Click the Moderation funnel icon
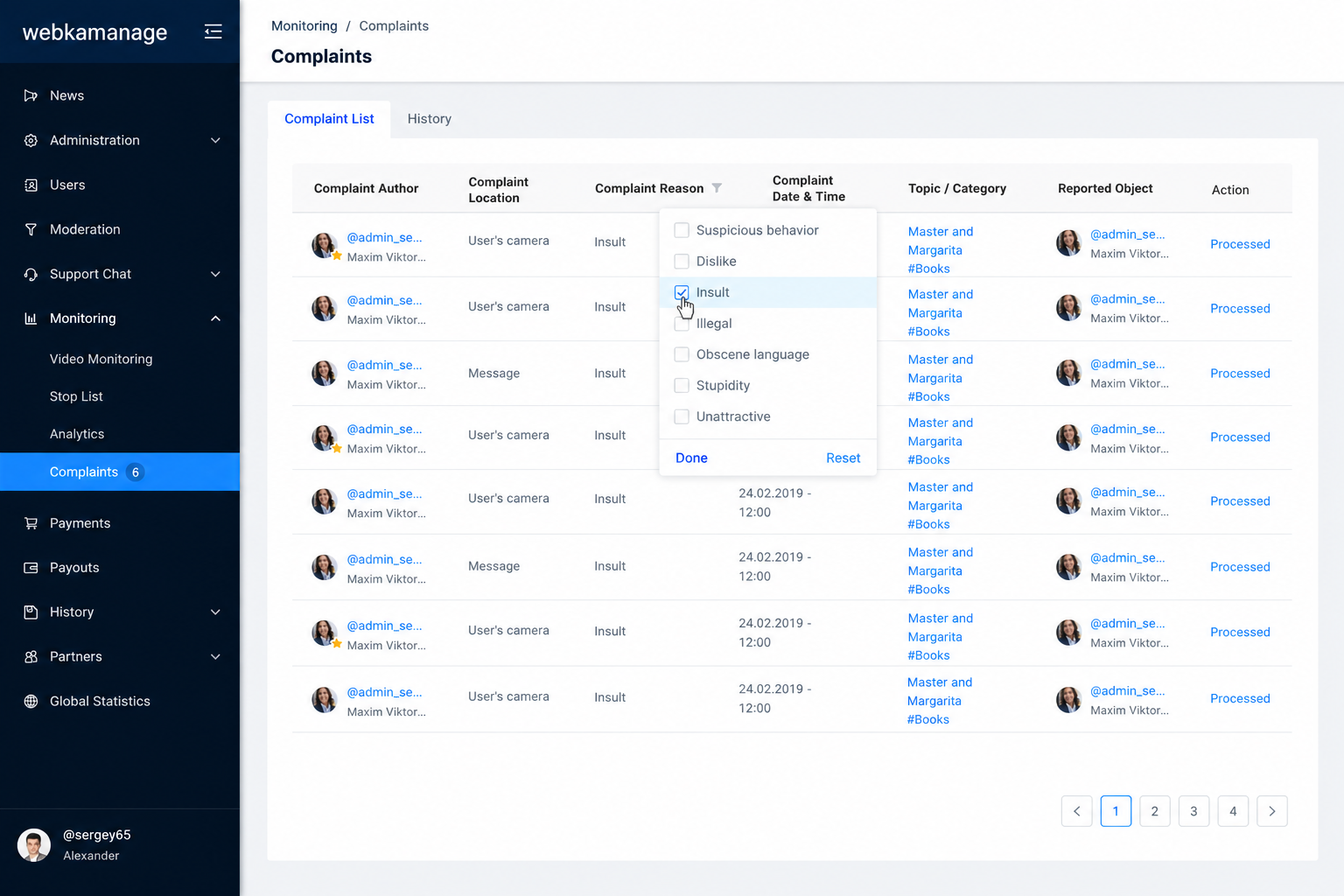The height and width of the screenshot is (896, 1344). click(31, 229)
